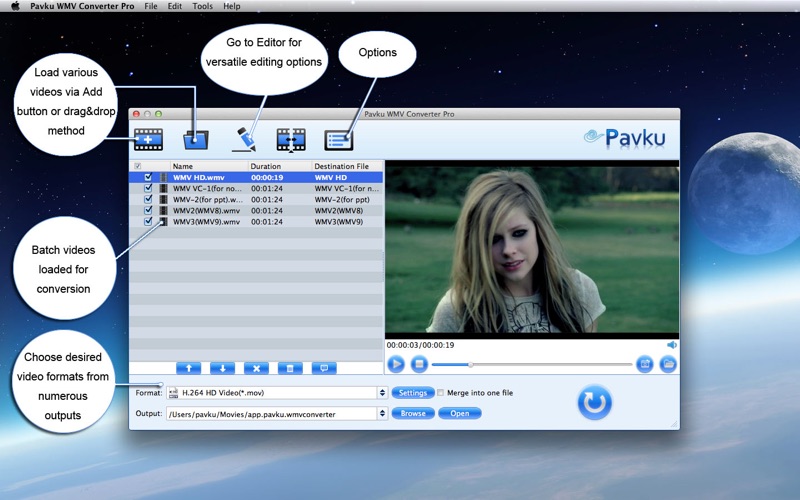
Task: Uncheck the WMV VC-1(for no... checkbox
Action: point(148,188)
